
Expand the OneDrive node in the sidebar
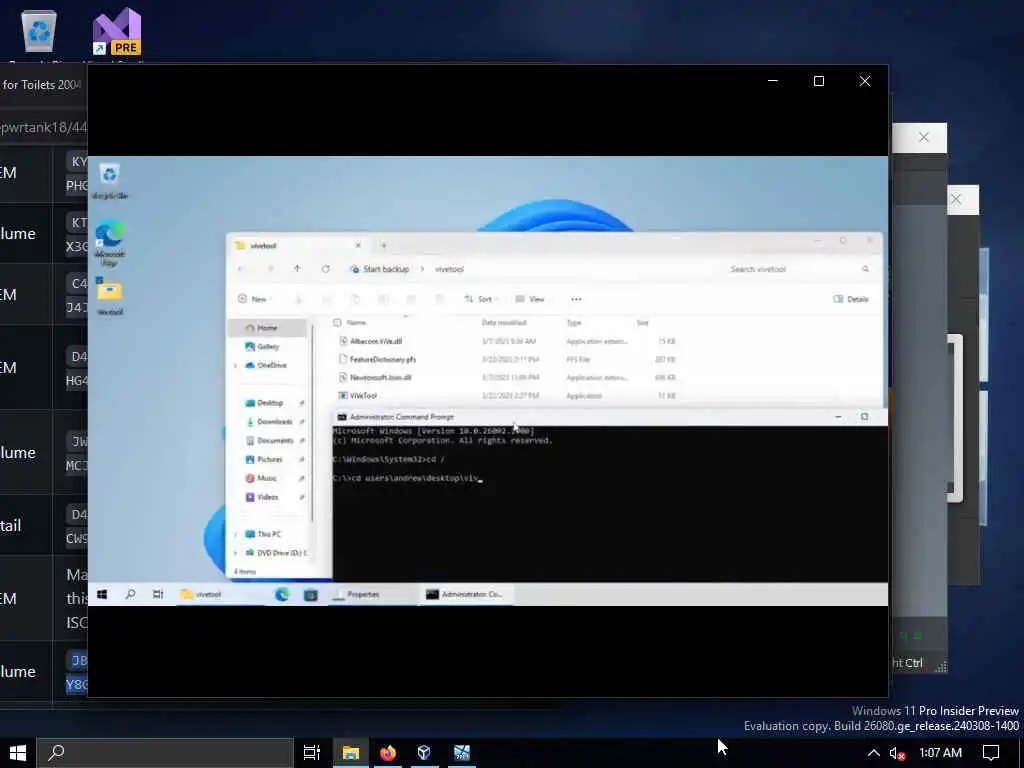coord(235,366)
